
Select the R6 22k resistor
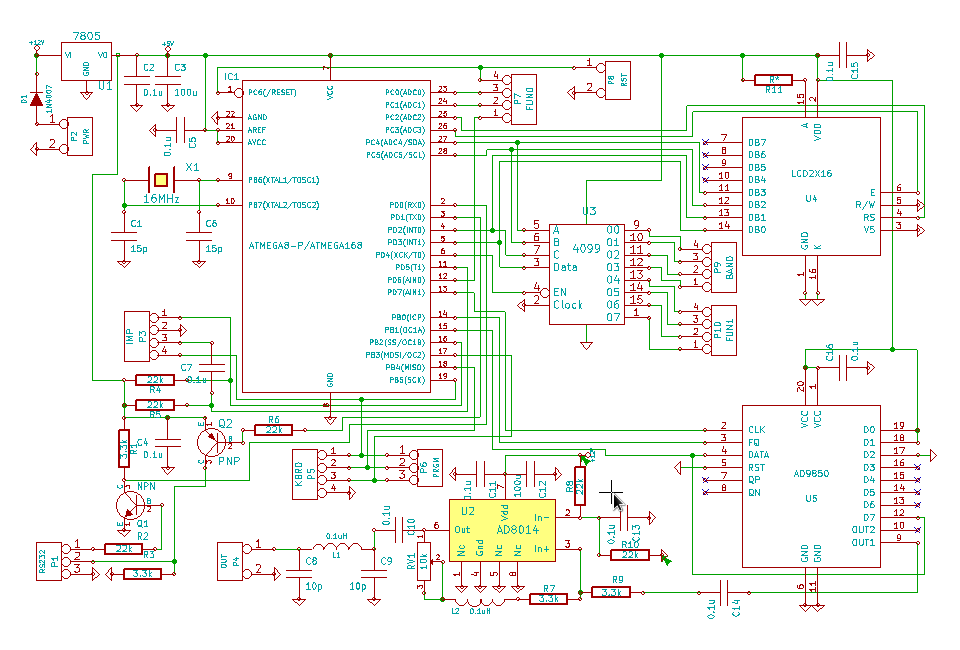[273, 430]
